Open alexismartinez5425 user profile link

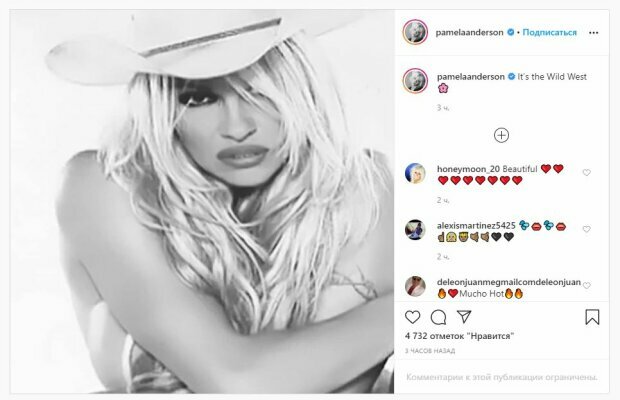click(x=476, y=225)
